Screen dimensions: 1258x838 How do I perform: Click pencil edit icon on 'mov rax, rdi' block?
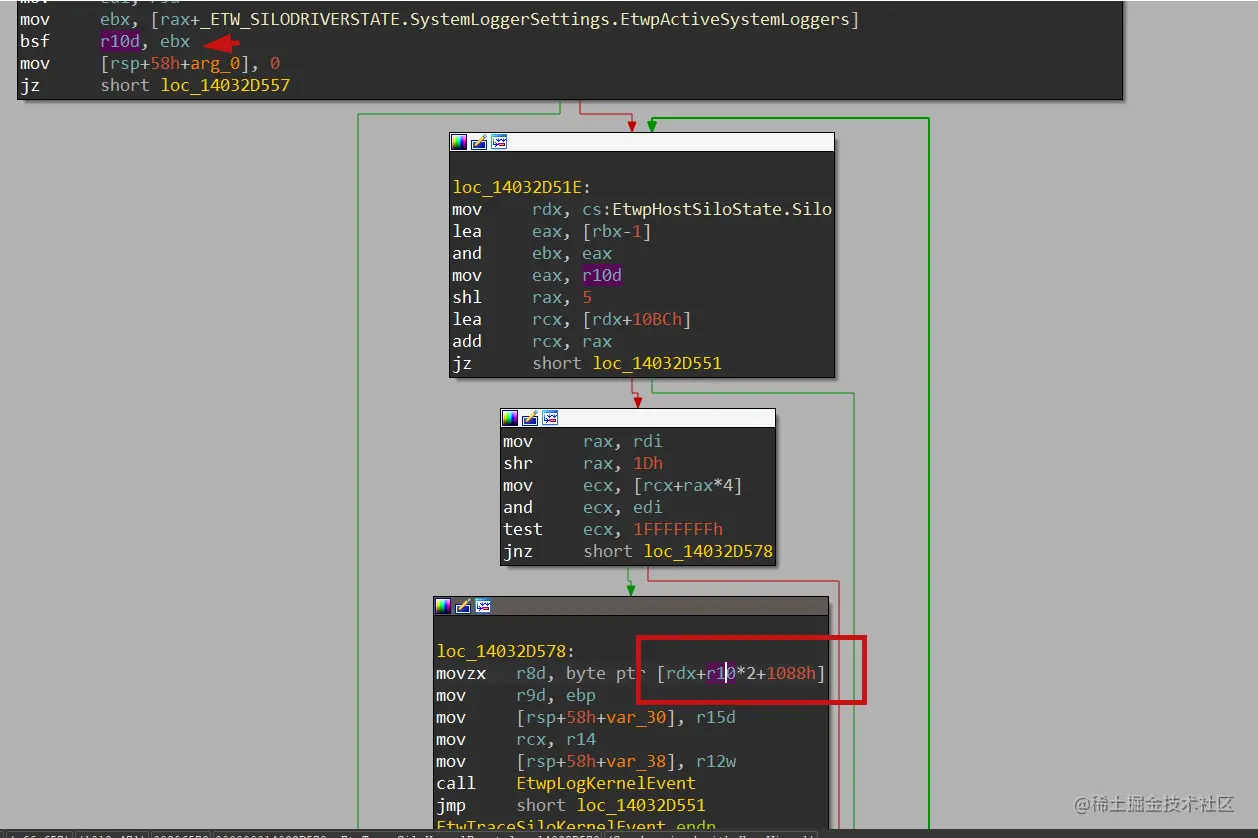(530, 418)
